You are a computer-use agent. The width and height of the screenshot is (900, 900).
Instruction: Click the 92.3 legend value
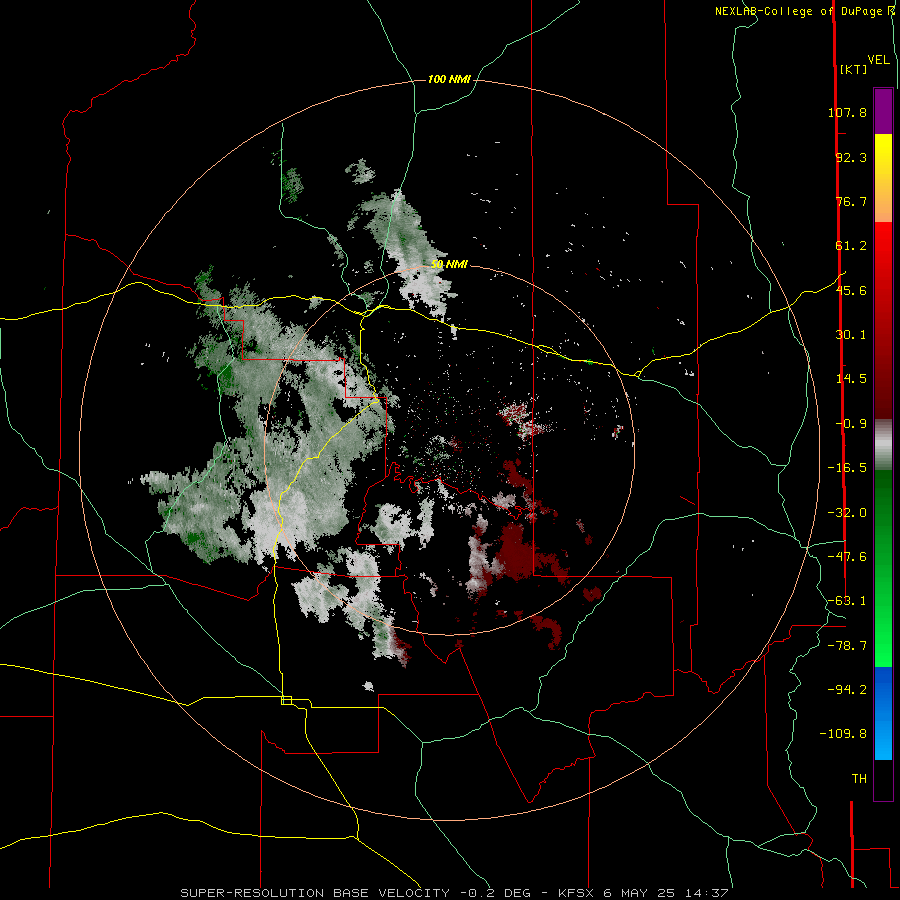pyautogui.click(x=851, y=157)
